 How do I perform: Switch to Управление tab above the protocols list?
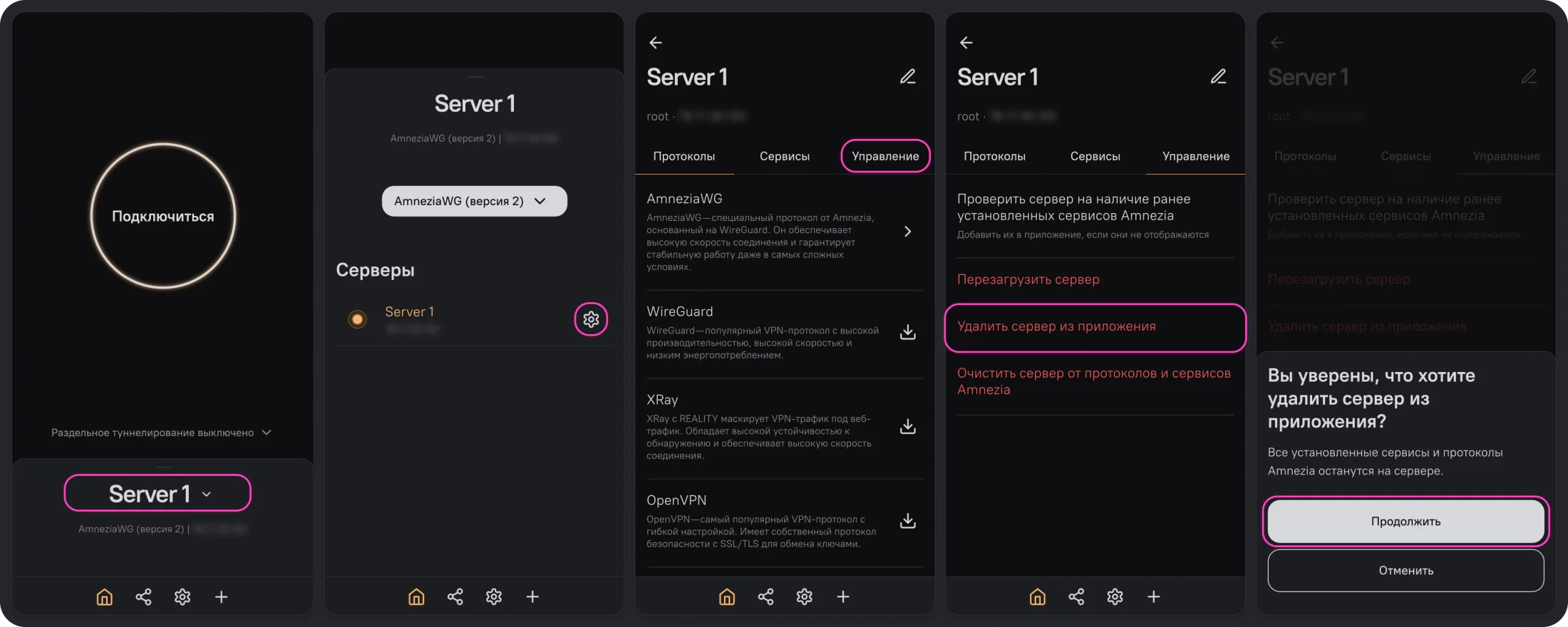coord(885,156)
